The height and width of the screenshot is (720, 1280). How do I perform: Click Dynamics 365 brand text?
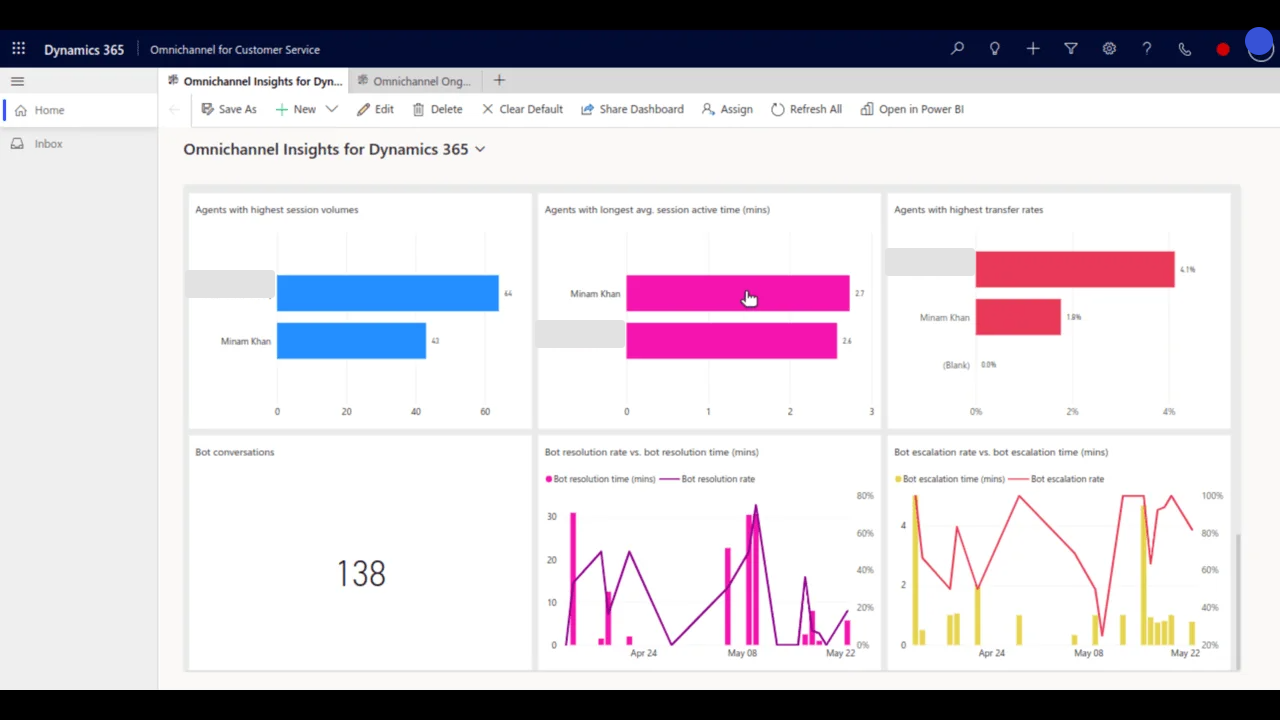[84, 49]
